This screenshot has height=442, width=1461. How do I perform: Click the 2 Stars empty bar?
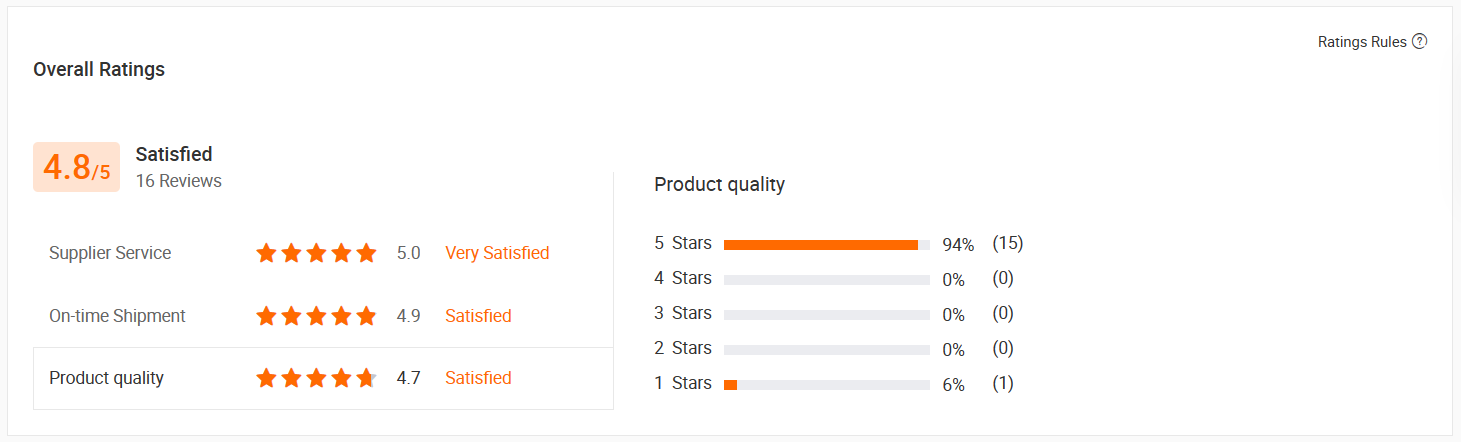(x=826, y=349)
